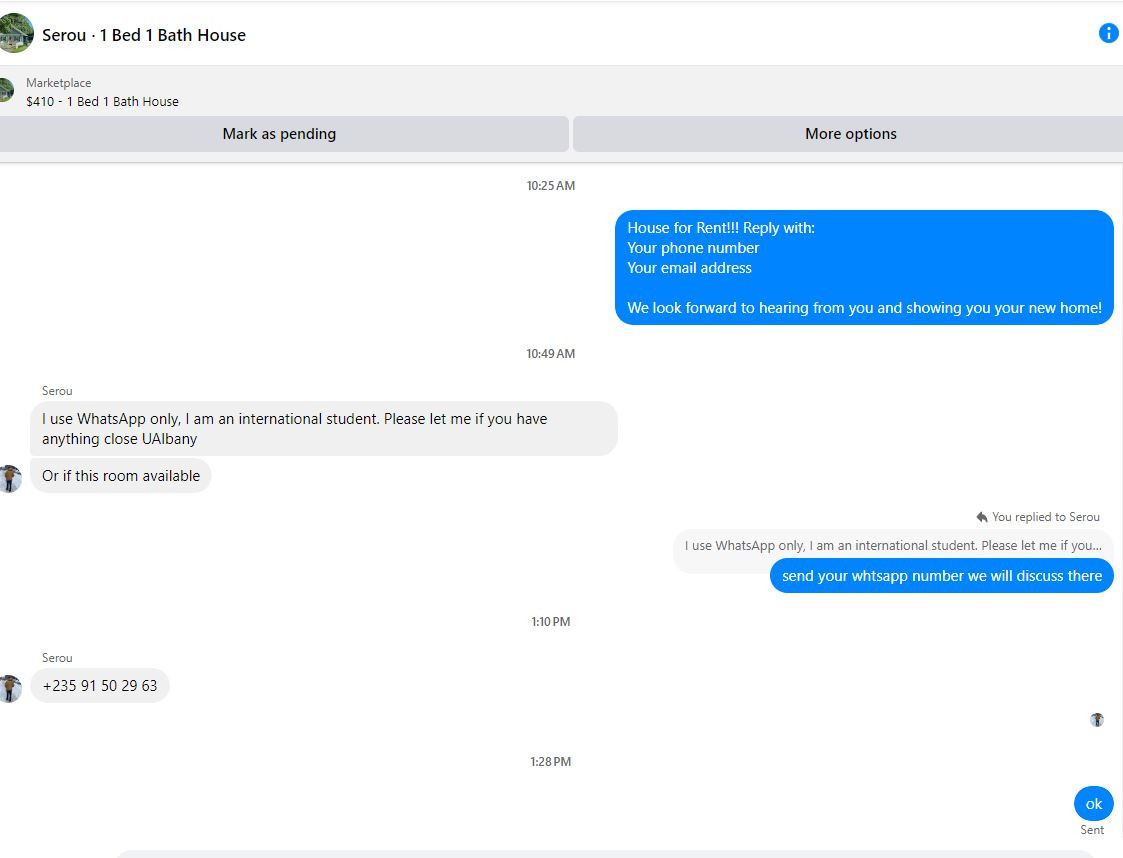Click the seen-by avatar read receipt
The image size is (1123, 858).
tap(1097, 720)
